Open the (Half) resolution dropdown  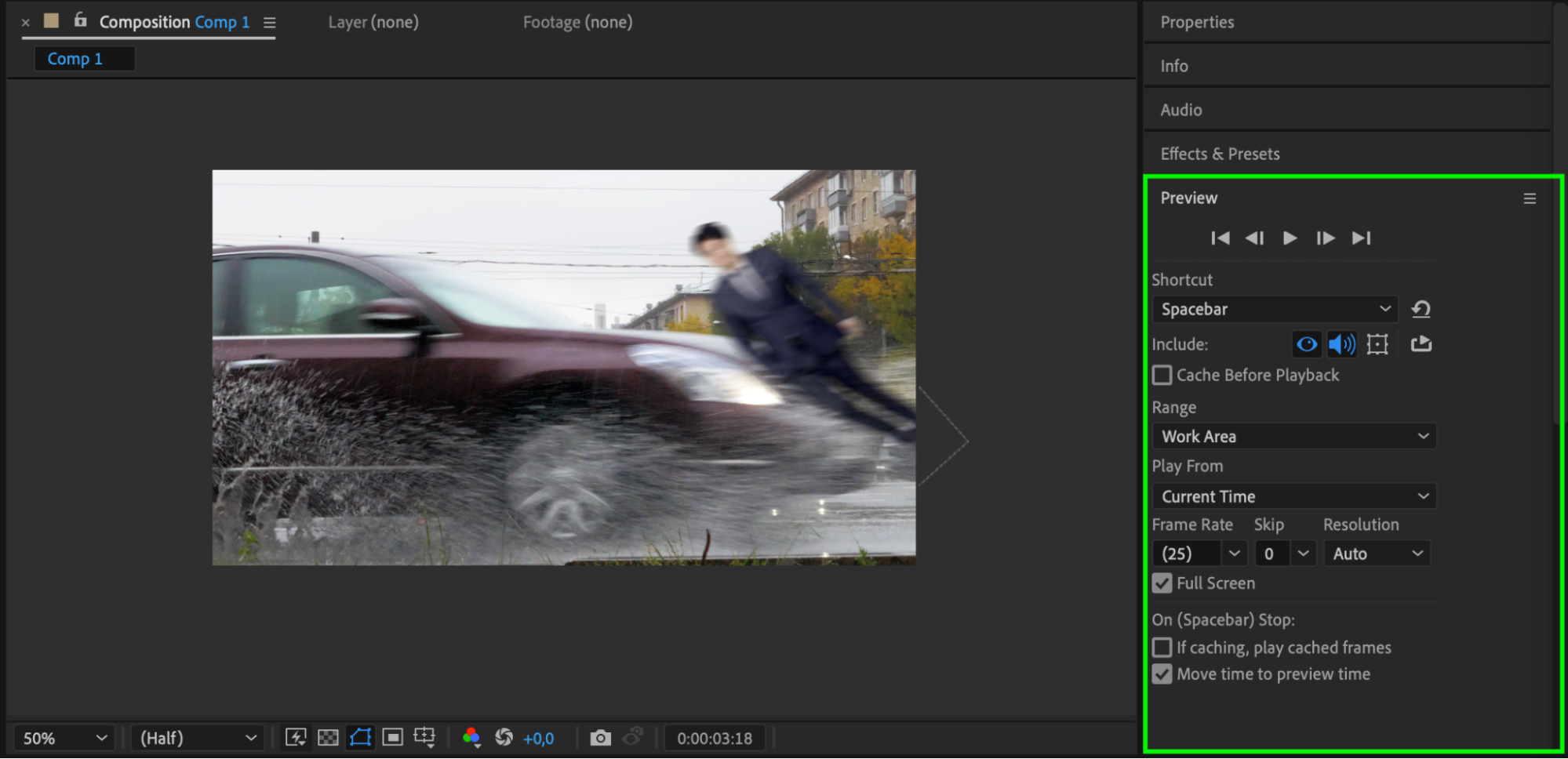[197, 738]
